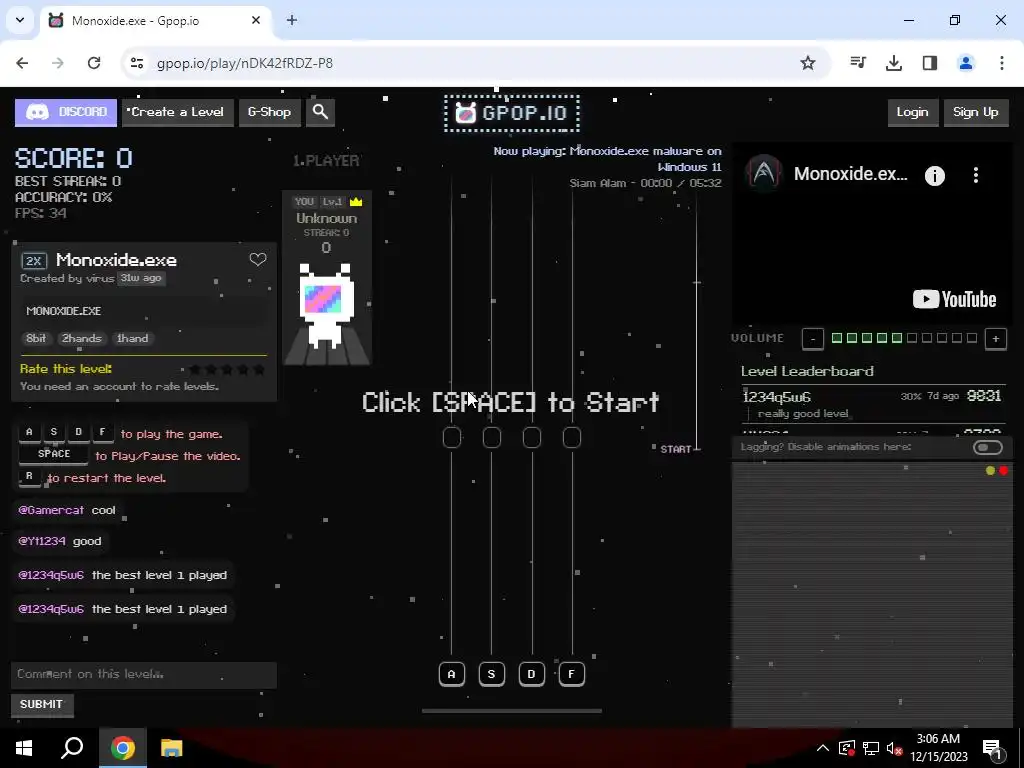Open the media control icon in Chrome toolbar
The width and height of the screenshot is (1024, 768).
[x=858, y=63]
